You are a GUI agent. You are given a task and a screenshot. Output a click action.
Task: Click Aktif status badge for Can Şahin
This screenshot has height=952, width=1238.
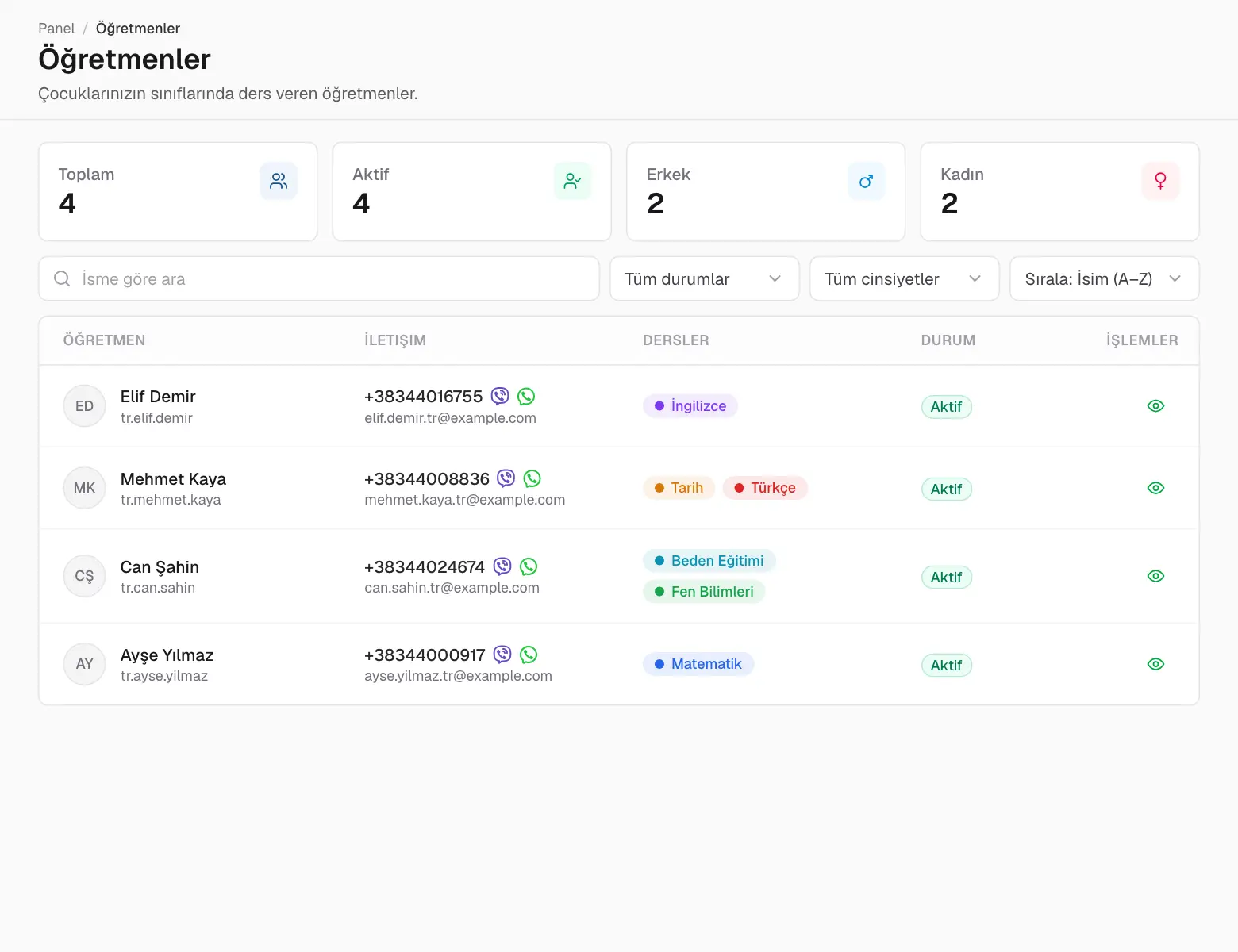pos(946,577)
